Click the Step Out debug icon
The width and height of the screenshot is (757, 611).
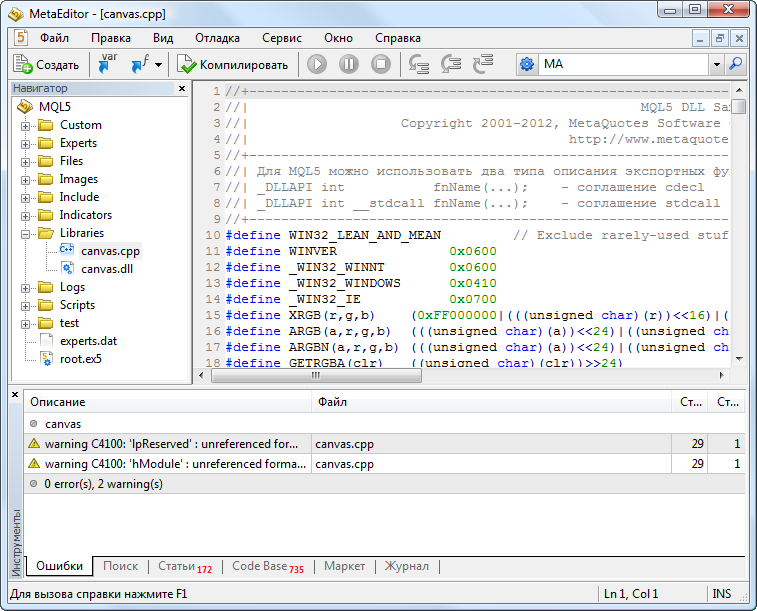point(483,64)
